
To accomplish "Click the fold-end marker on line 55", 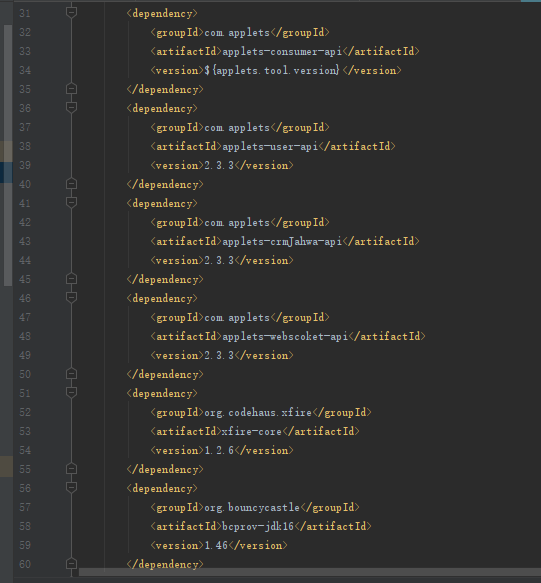I will coord(71,468).
